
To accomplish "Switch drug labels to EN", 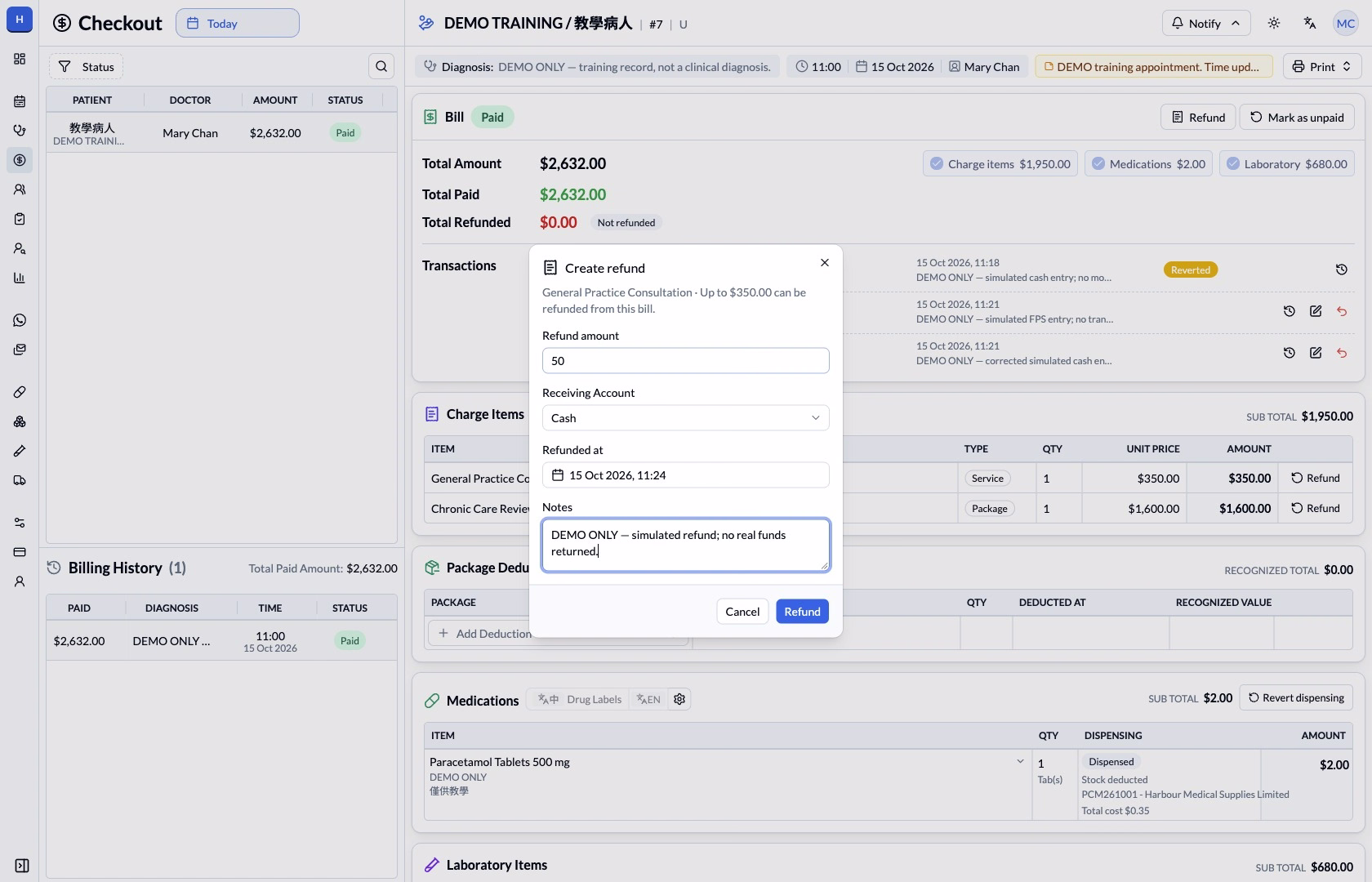I will 648,699.
